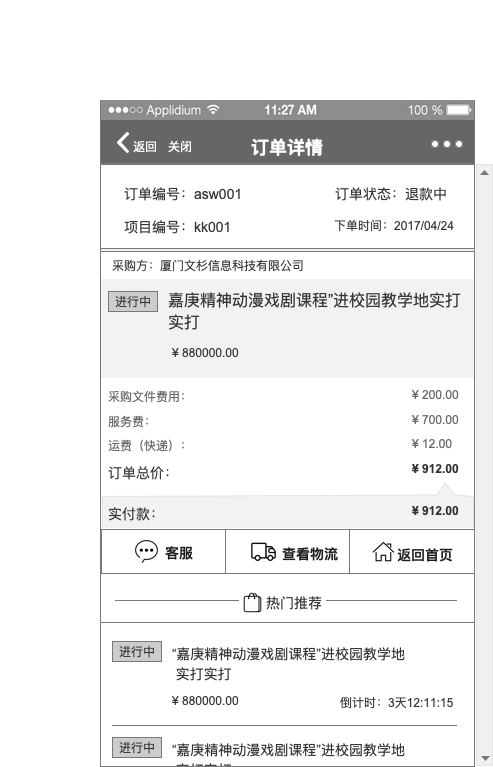Screen dimensions: 493x767
Task: Expand the 订单总价 ¥912.00 price callout
Action: [435, 469]
